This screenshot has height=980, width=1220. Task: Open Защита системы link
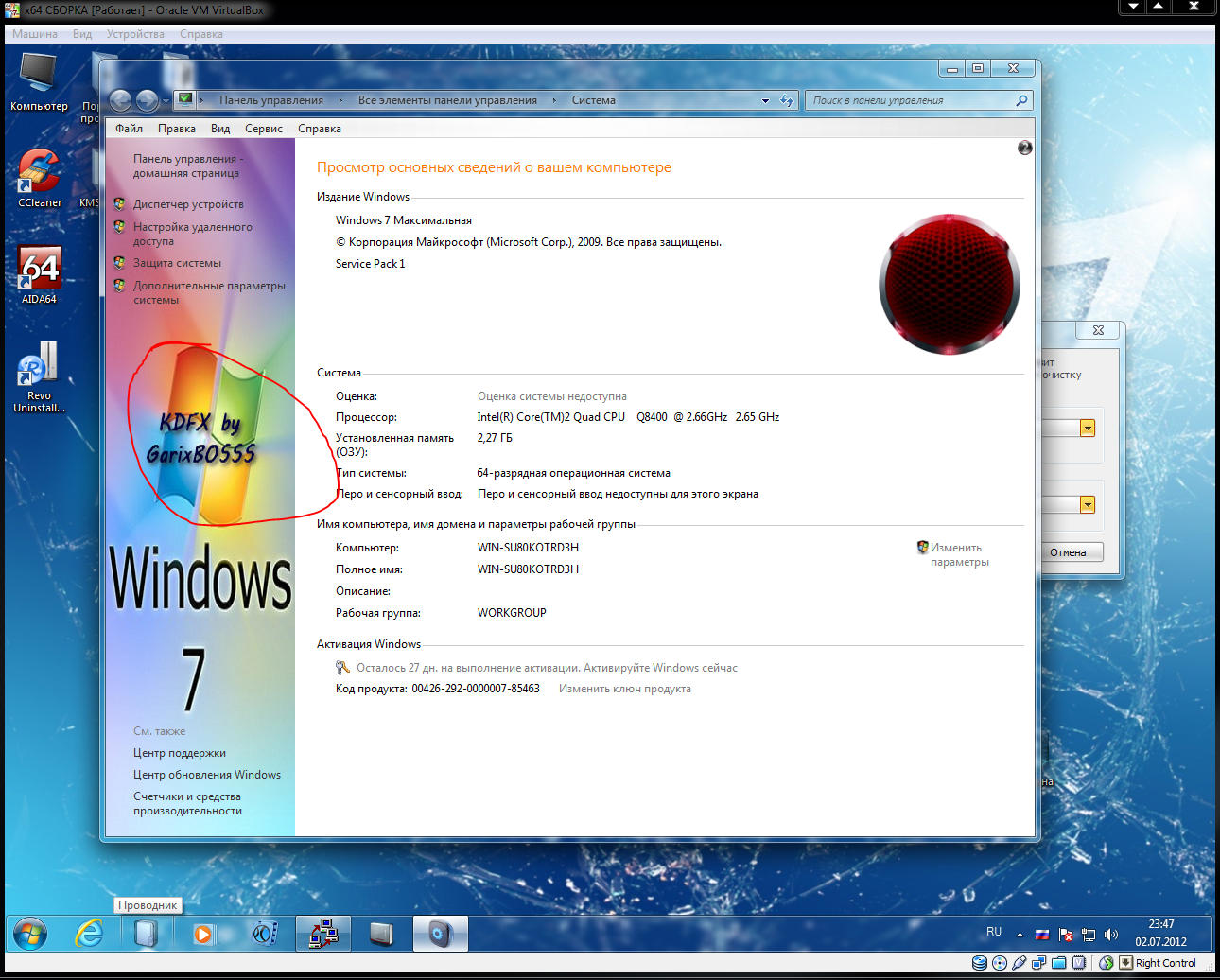click(x=177, y=263)
